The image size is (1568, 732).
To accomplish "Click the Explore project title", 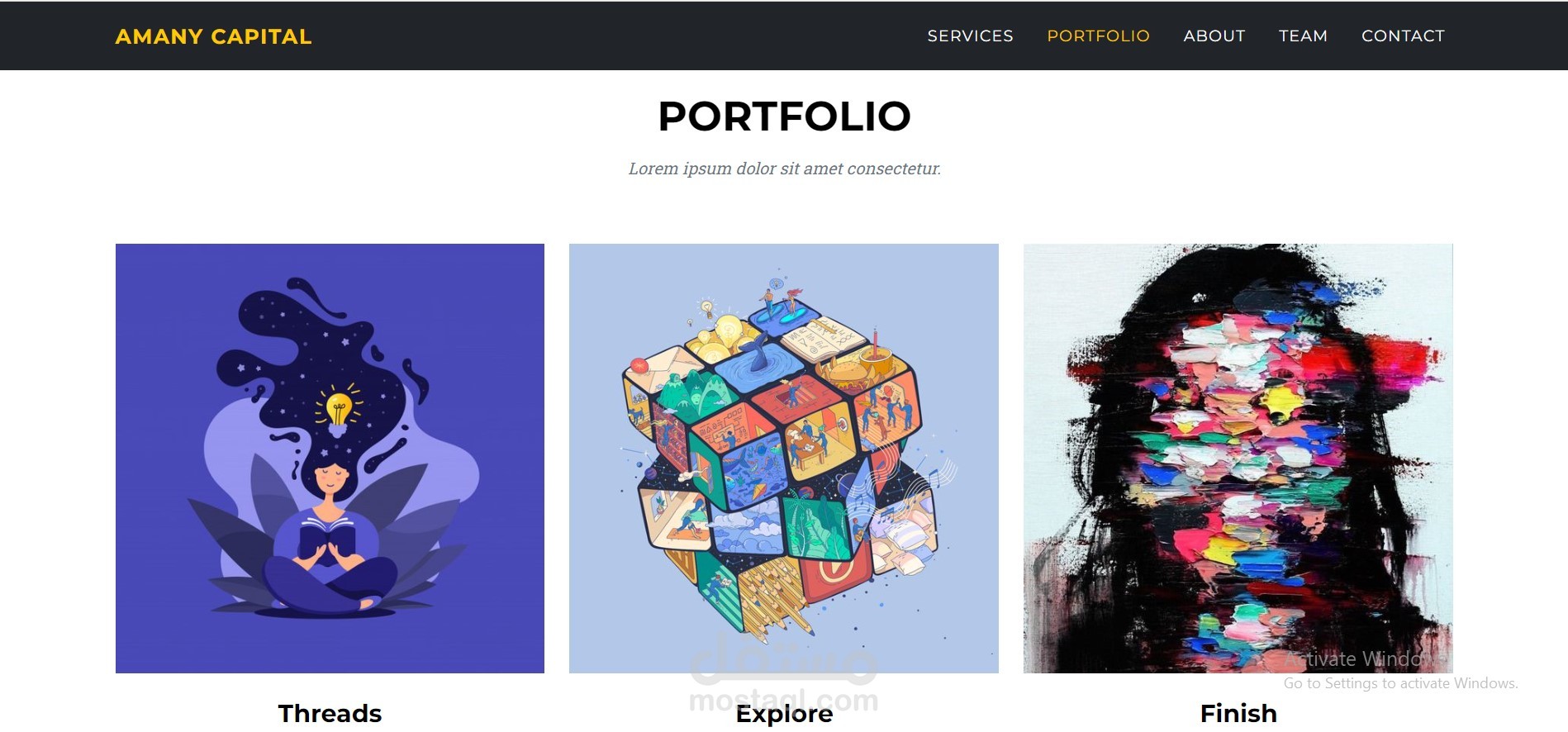I will coord(784,713).
